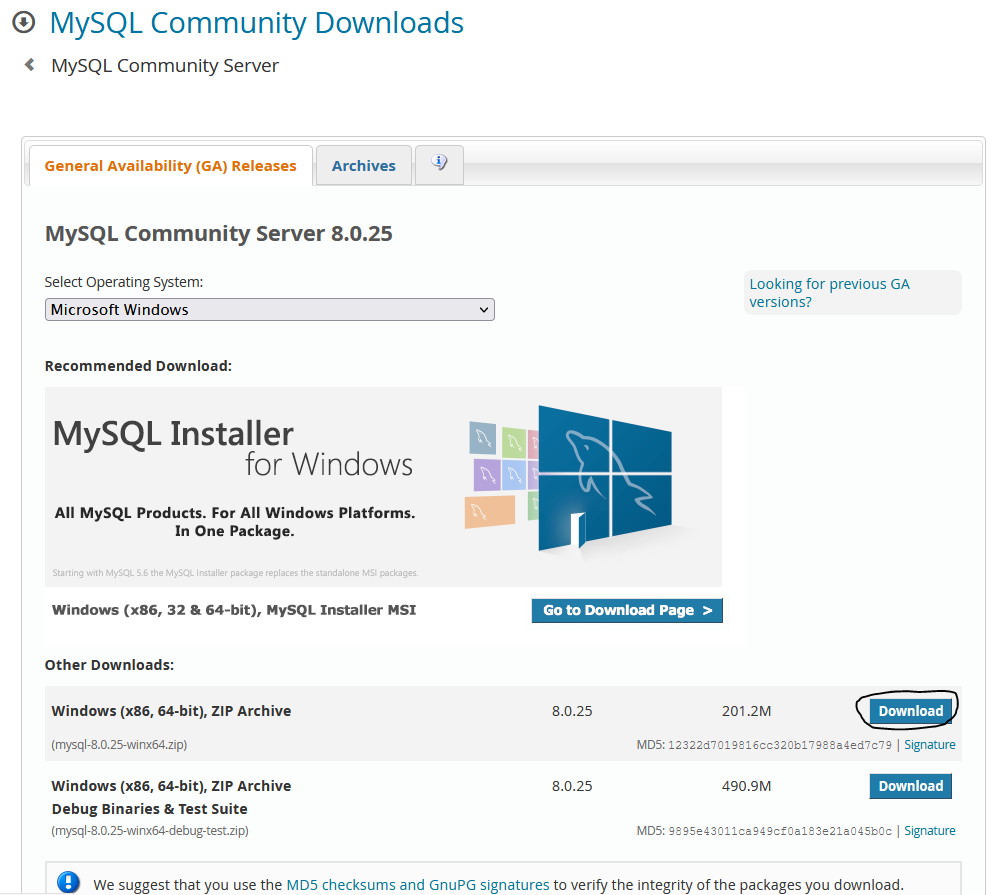1003x895 pixels.
Task: Click the dropdown arrow on Microsoft Windows selector
Action: point(484,309)
